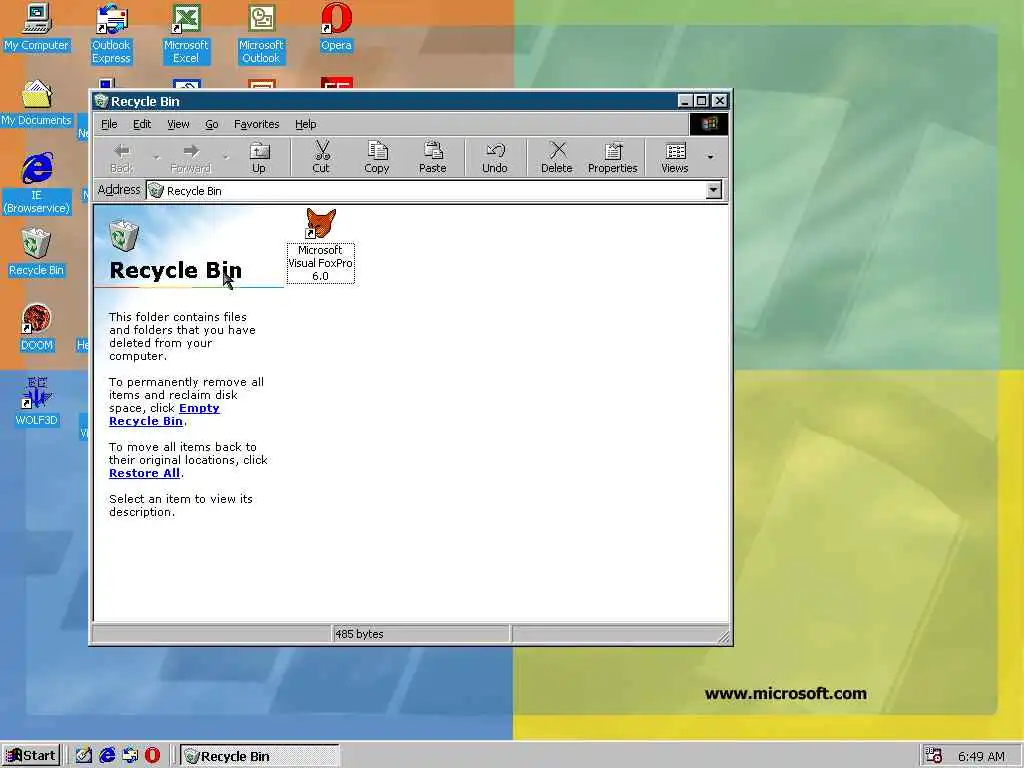
Task: Select My Documents desktop folder
Action: [37, 103]
